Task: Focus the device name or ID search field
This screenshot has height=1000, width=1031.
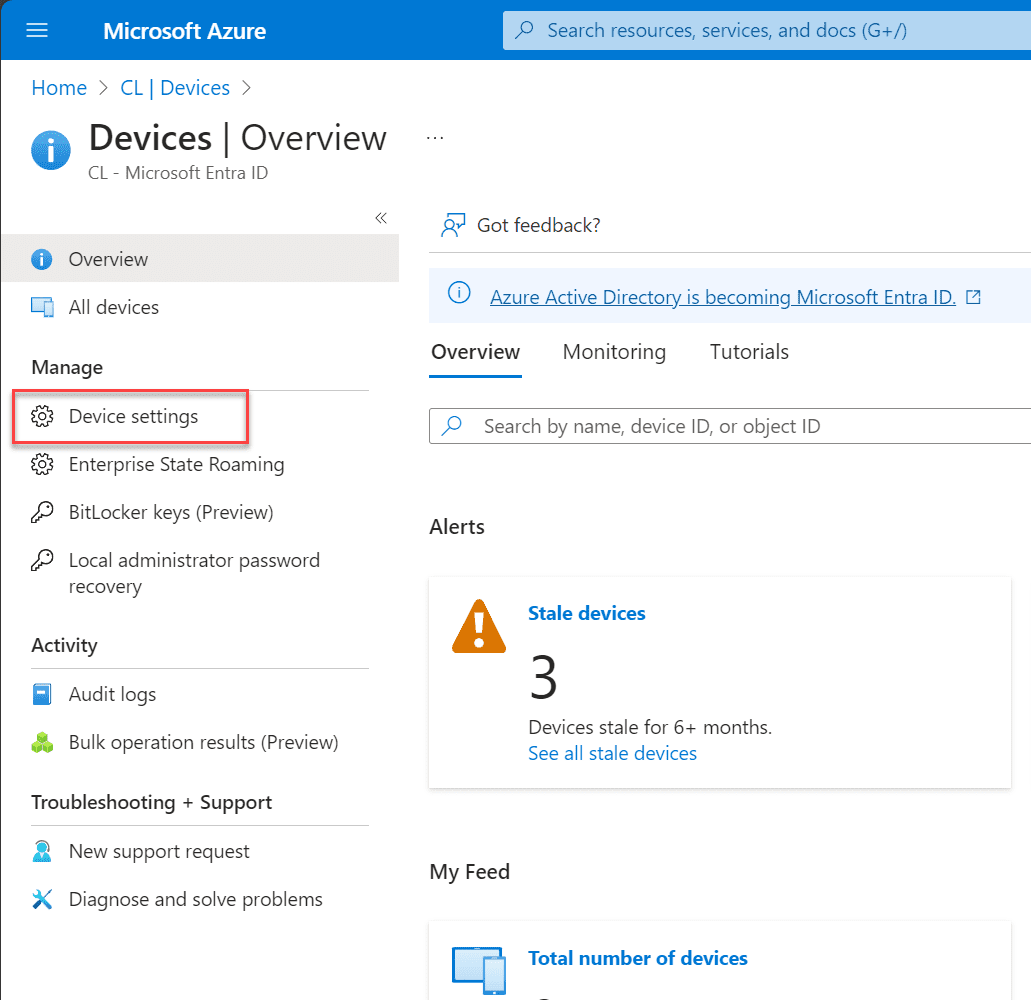Action: (730, 426)
